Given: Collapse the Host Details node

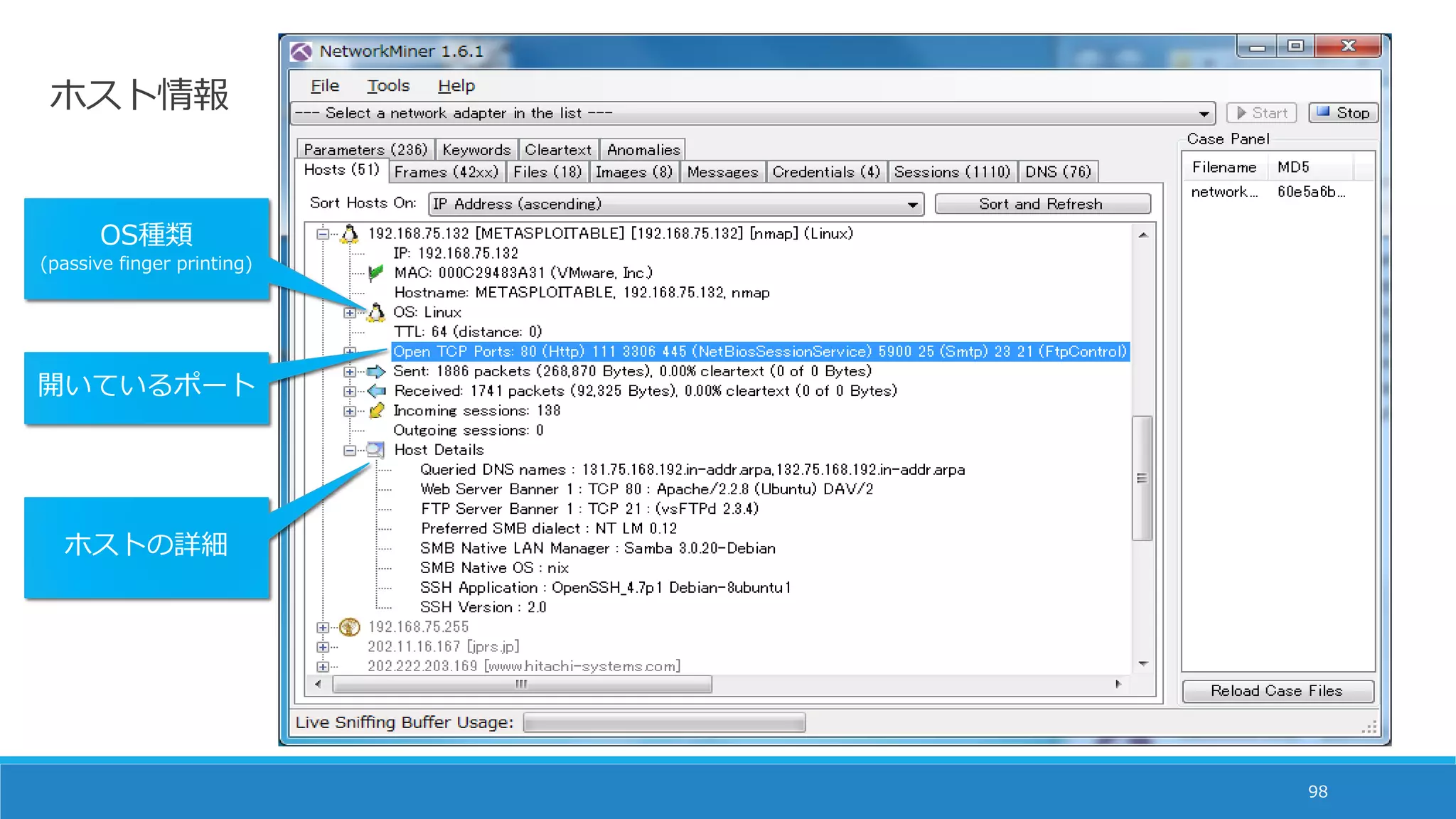Looking at the screenshot, I should (x=349, y=450).
